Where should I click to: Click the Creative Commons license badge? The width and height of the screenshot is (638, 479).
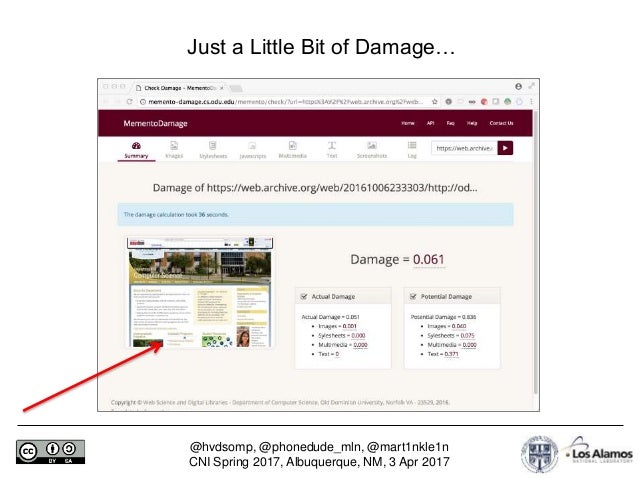click(x=50, y=452)
